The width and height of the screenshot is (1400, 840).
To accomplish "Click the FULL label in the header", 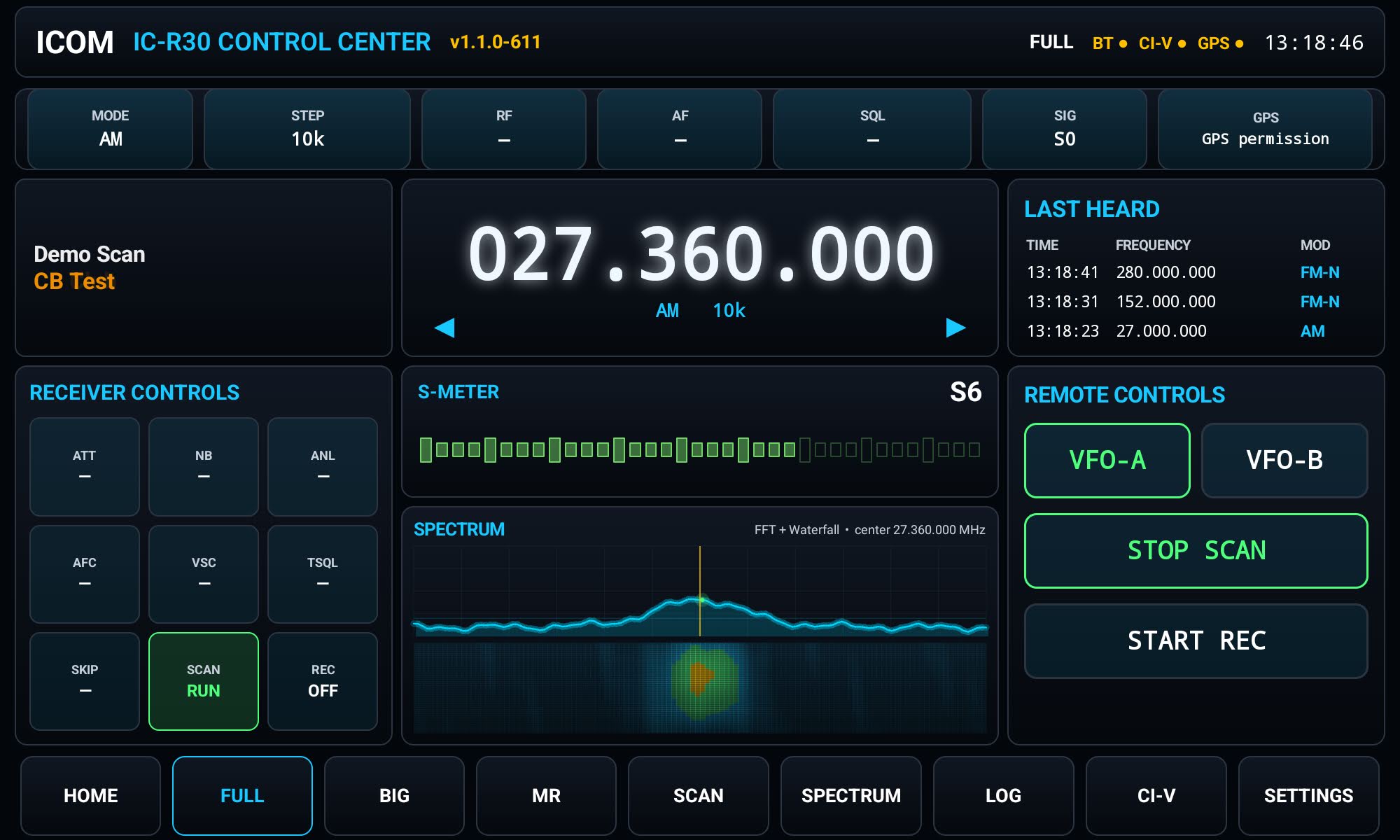I will point(1051,43).
